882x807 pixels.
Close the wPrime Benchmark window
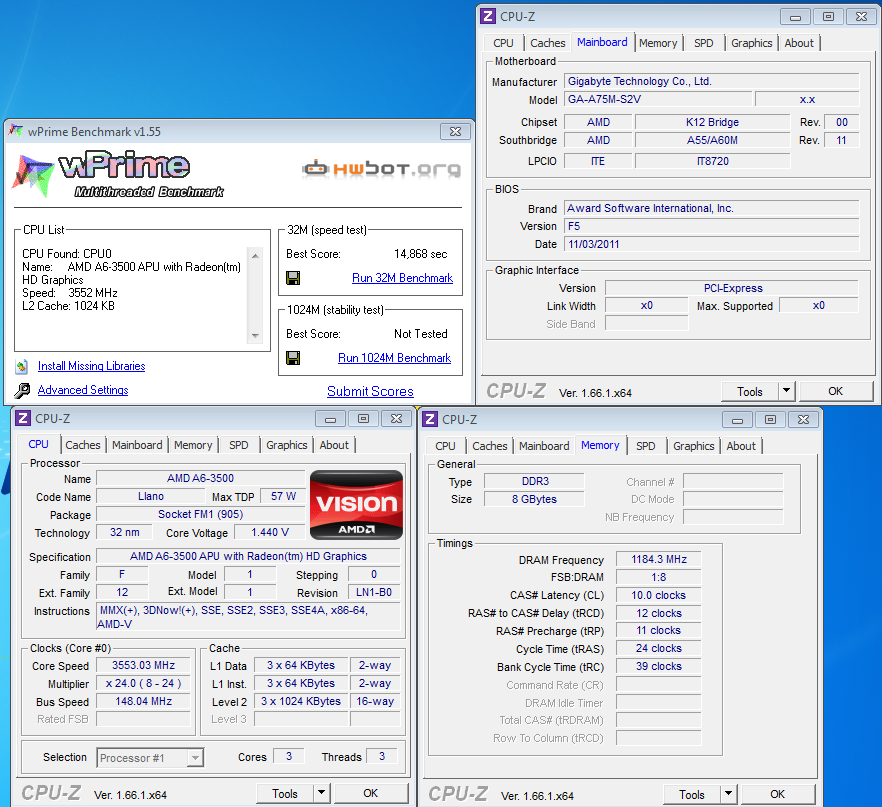[455, 132]
